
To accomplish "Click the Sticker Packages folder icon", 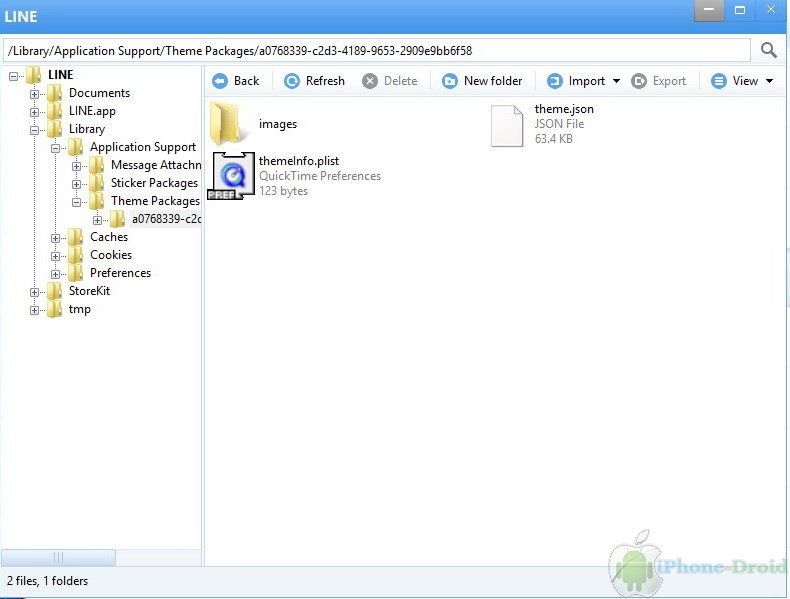I will pyautogui.click(x=97, y=183).
